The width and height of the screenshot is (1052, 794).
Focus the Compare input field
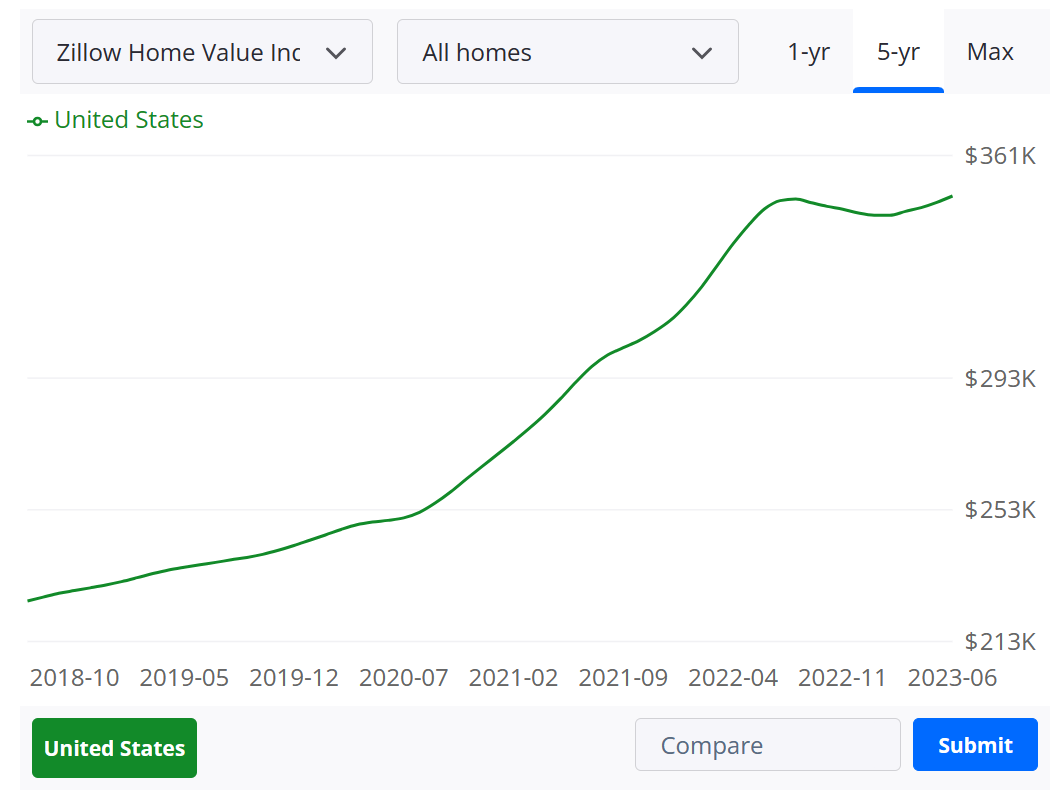pos(767,746)
